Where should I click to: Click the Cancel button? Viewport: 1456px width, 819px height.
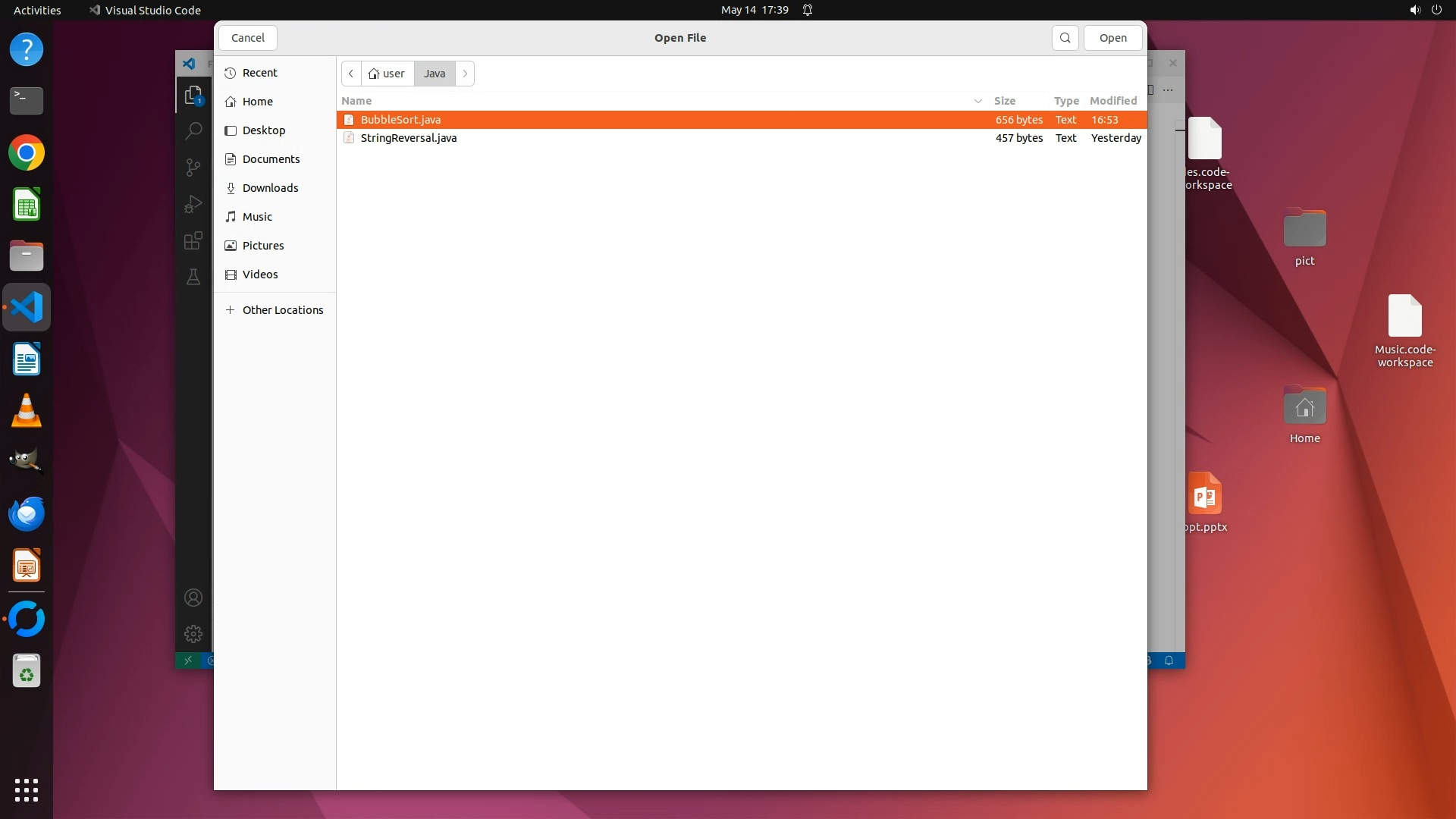247,38
